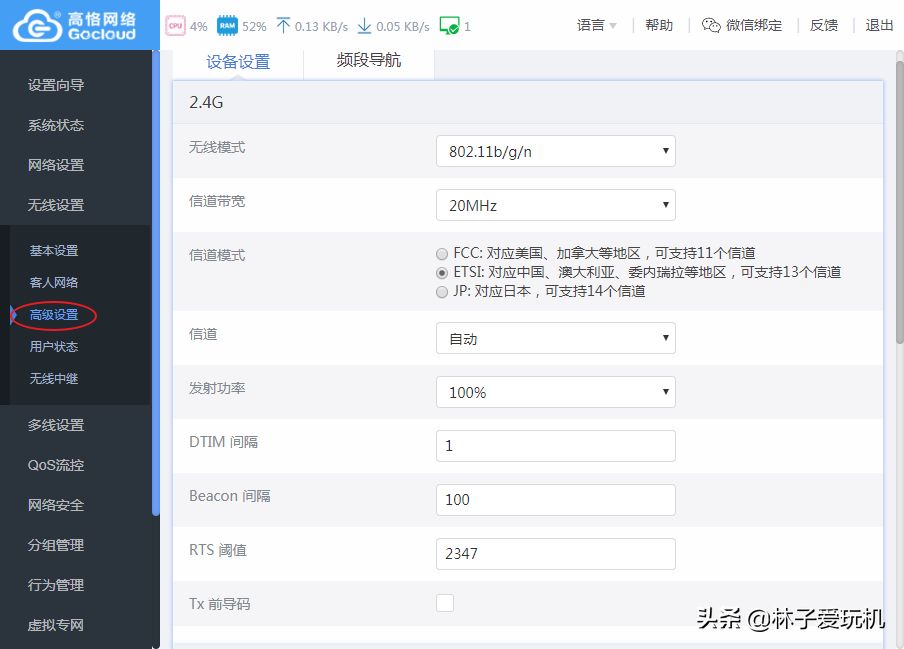The height and width of the screenshot is (649, 904).
Task: Enable the Tx 前导码 checkbox
Action: (445, 603)
